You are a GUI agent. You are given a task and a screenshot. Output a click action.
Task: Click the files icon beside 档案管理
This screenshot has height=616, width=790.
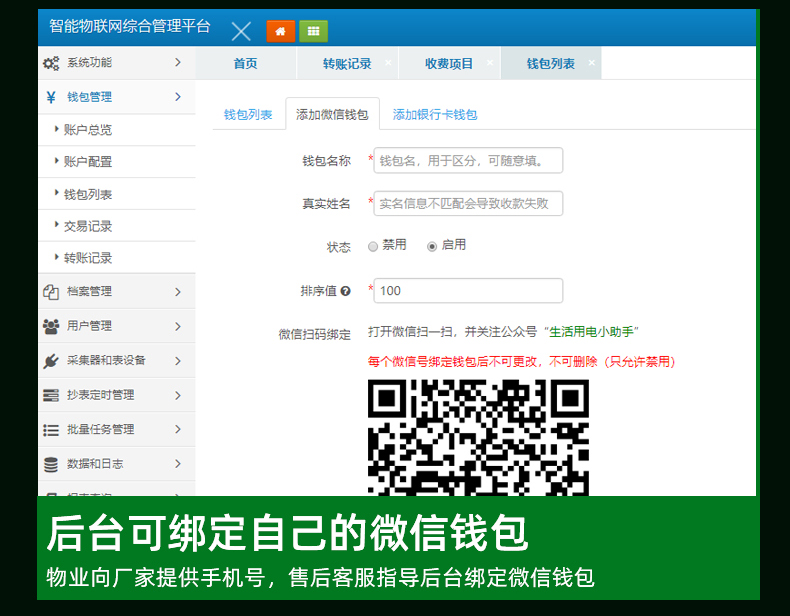tap(51, 292)
